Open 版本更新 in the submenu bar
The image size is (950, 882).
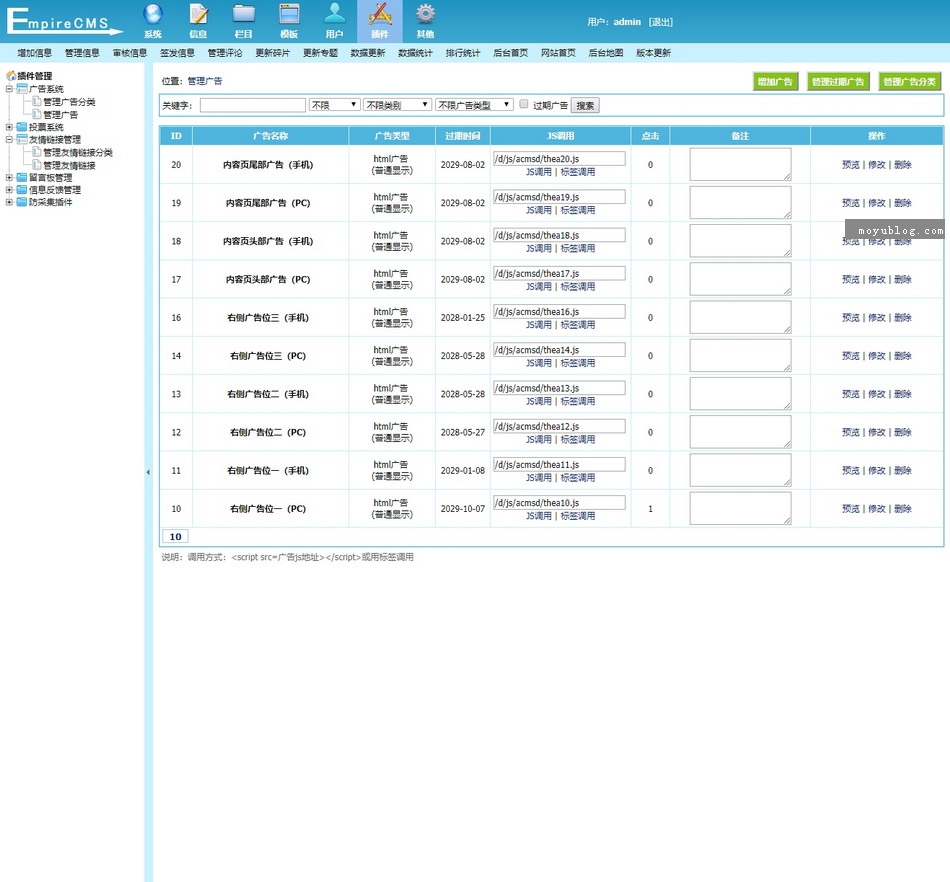(653, 53)
